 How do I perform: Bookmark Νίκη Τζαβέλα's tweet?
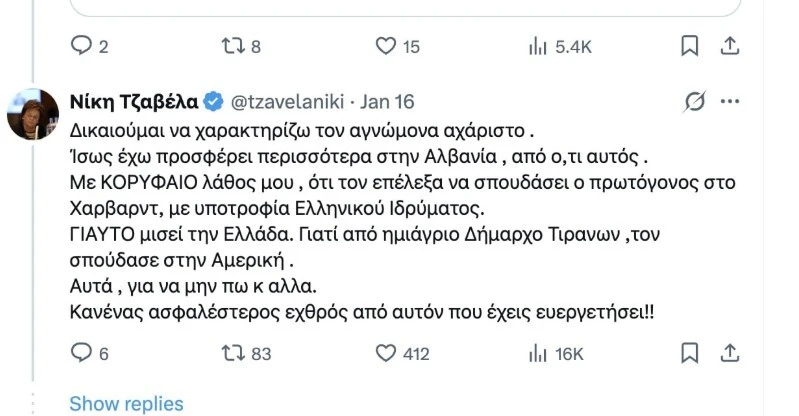(x=689, y=353)
